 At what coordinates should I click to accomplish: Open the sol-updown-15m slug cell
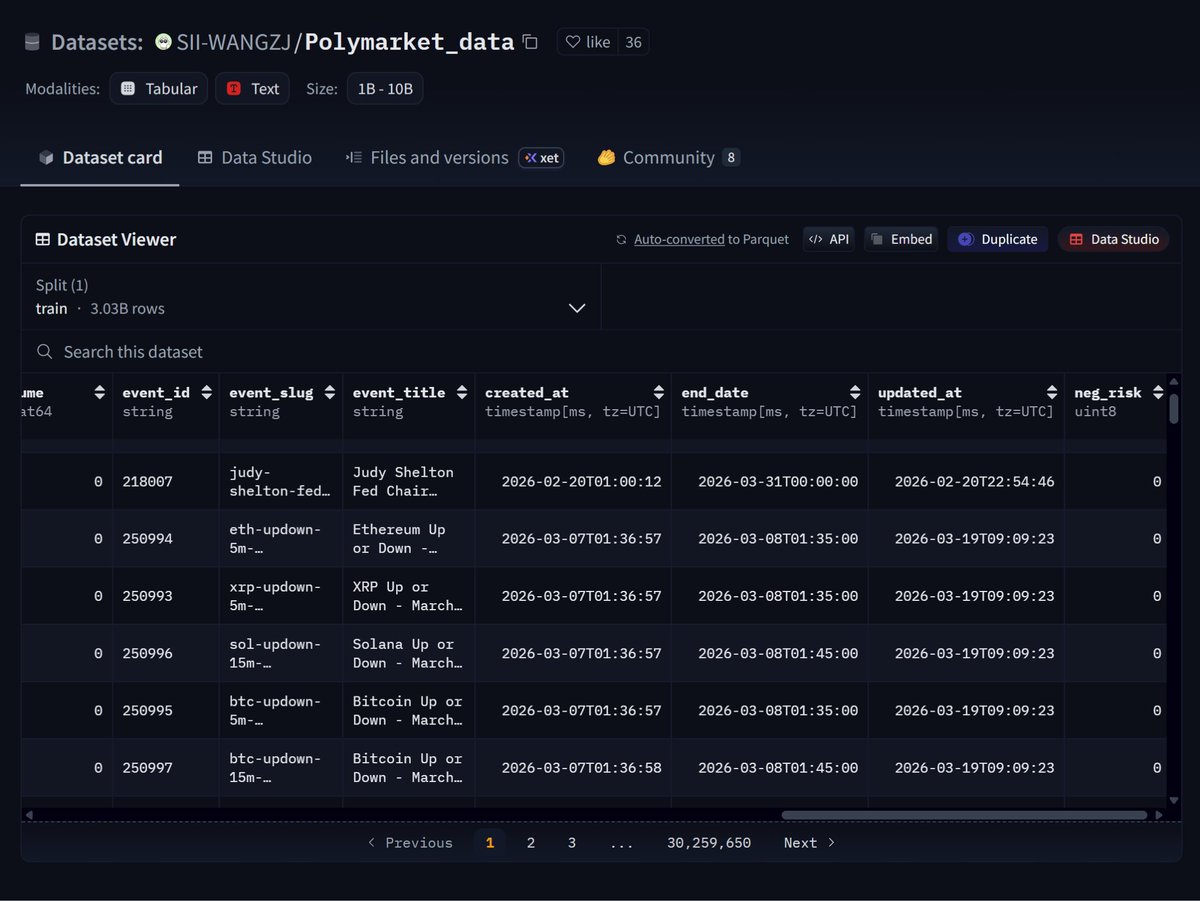click(x=281, y=653)
